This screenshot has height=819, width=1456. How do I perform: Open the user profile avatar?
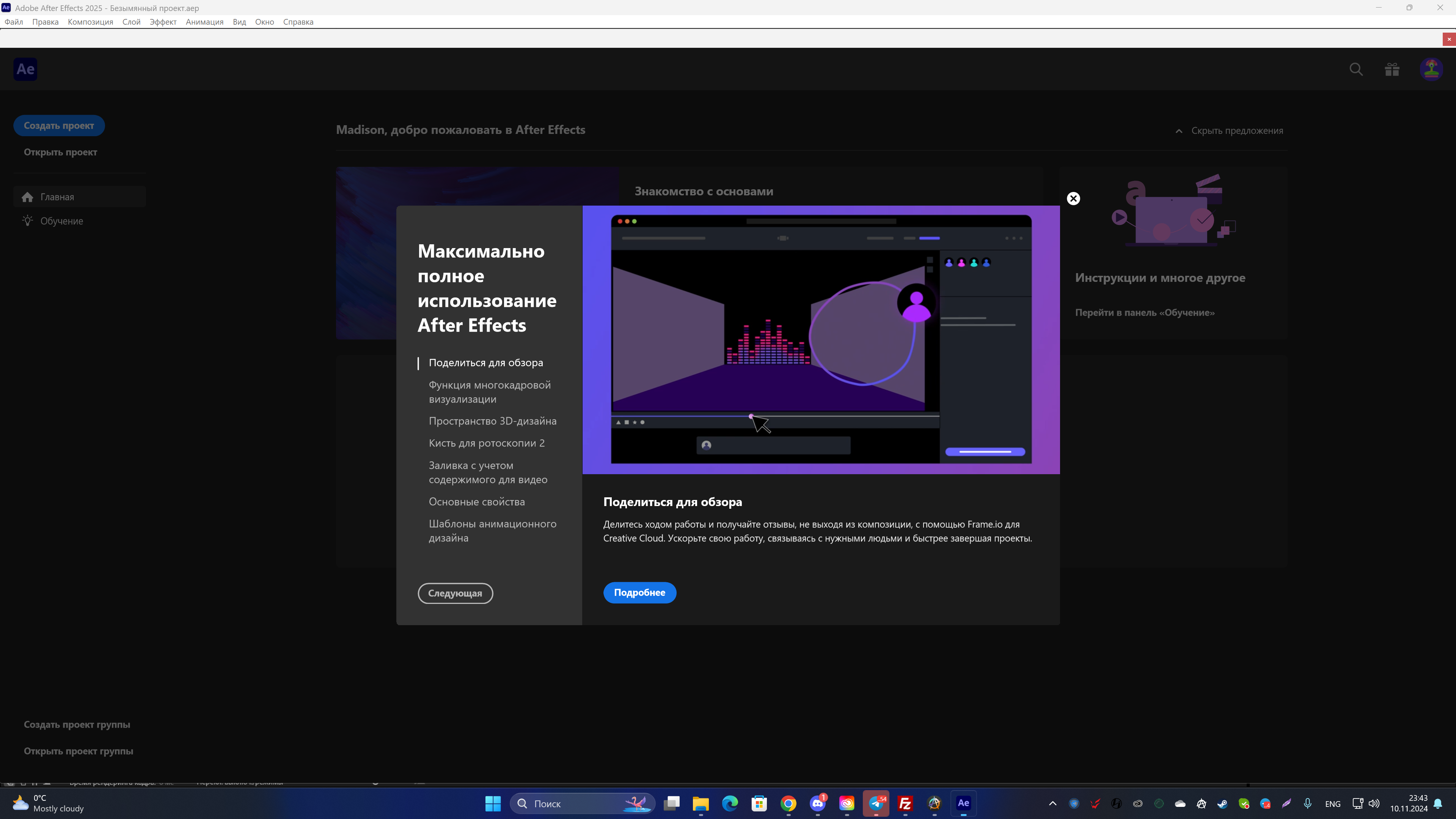[1431, 69]
